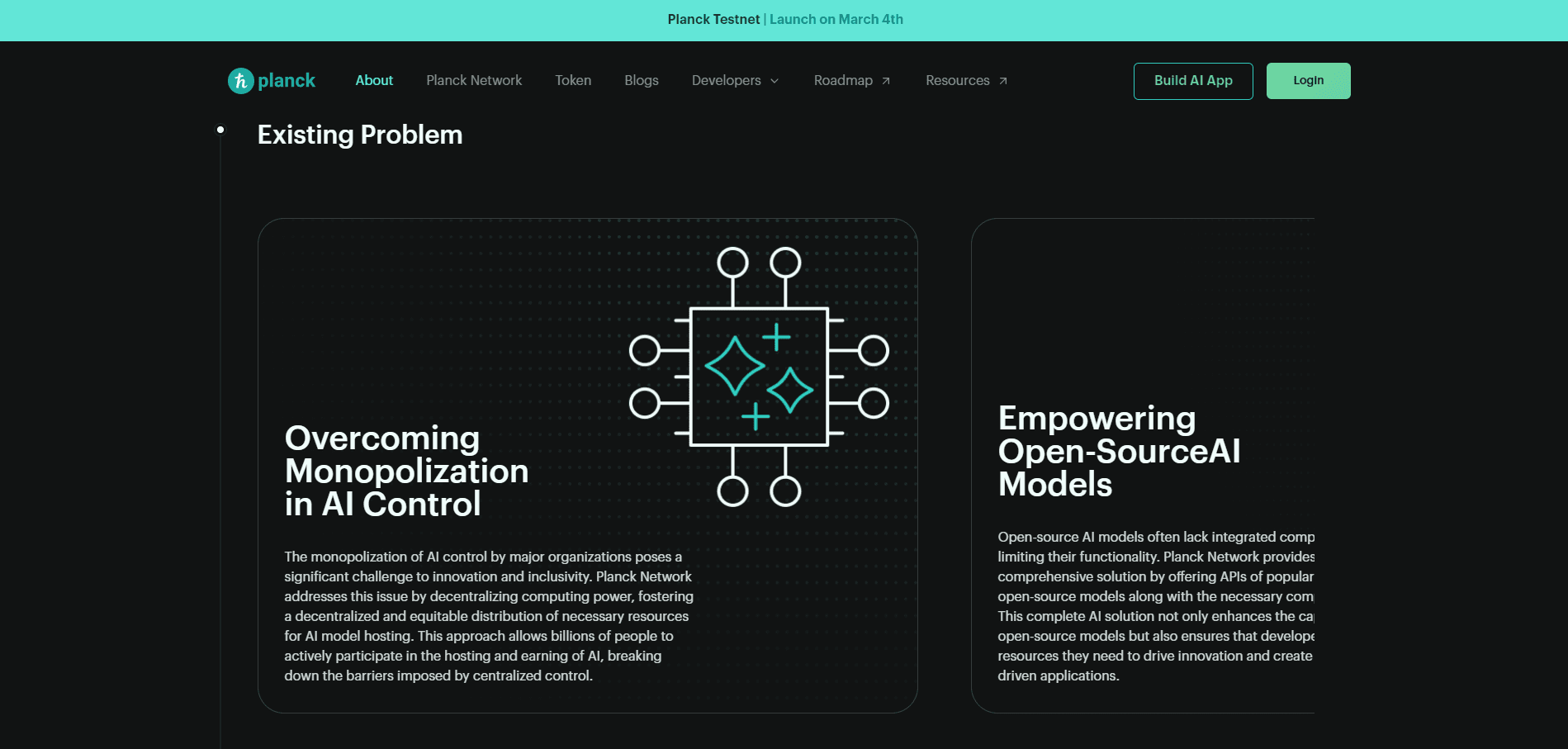Click the Existing Problem timeline dot
Viewport: 1568px width, 749px height.
tap(220, 130)
